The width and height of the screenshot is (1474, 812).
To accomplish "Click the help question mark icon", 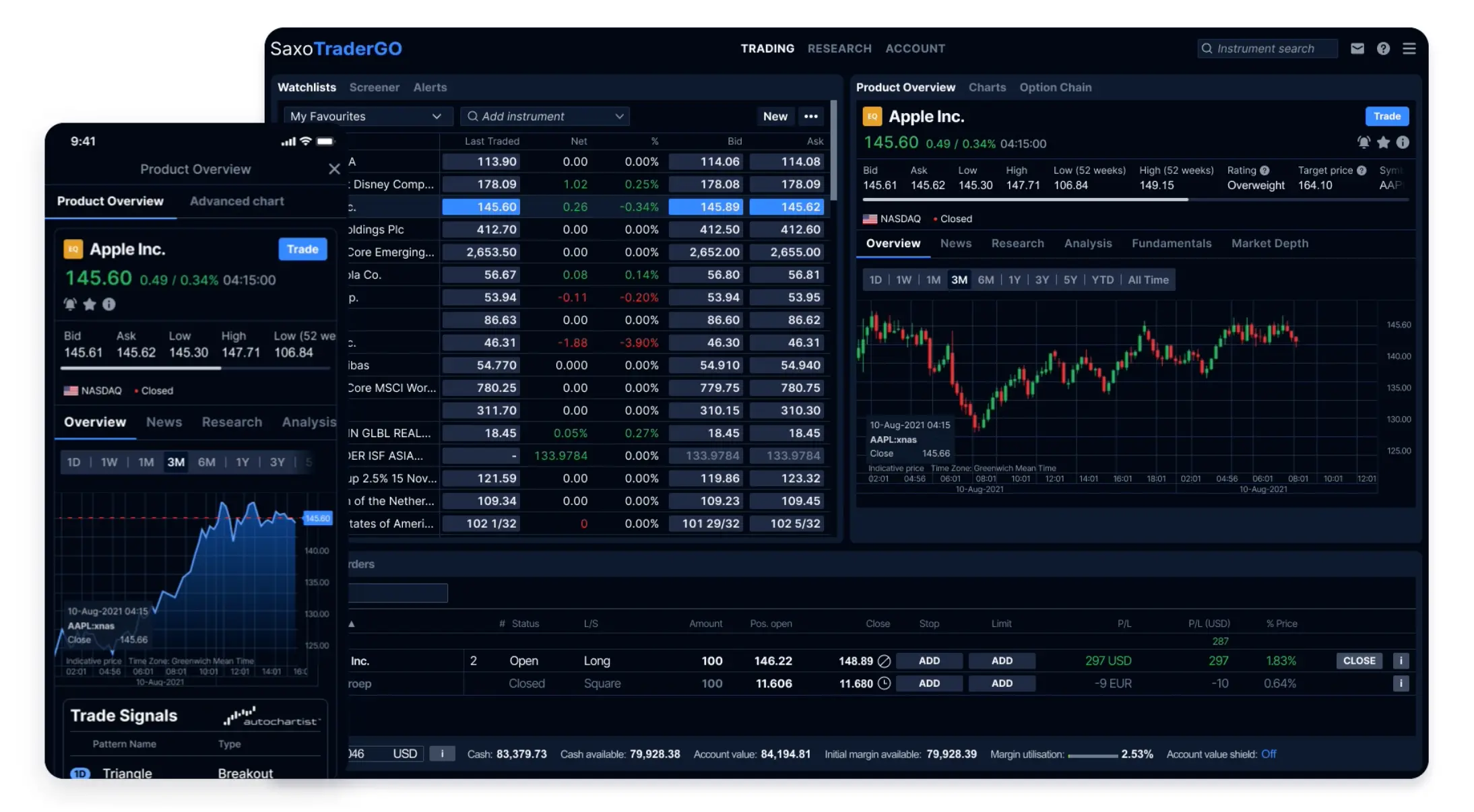I will pos(1384,48).
